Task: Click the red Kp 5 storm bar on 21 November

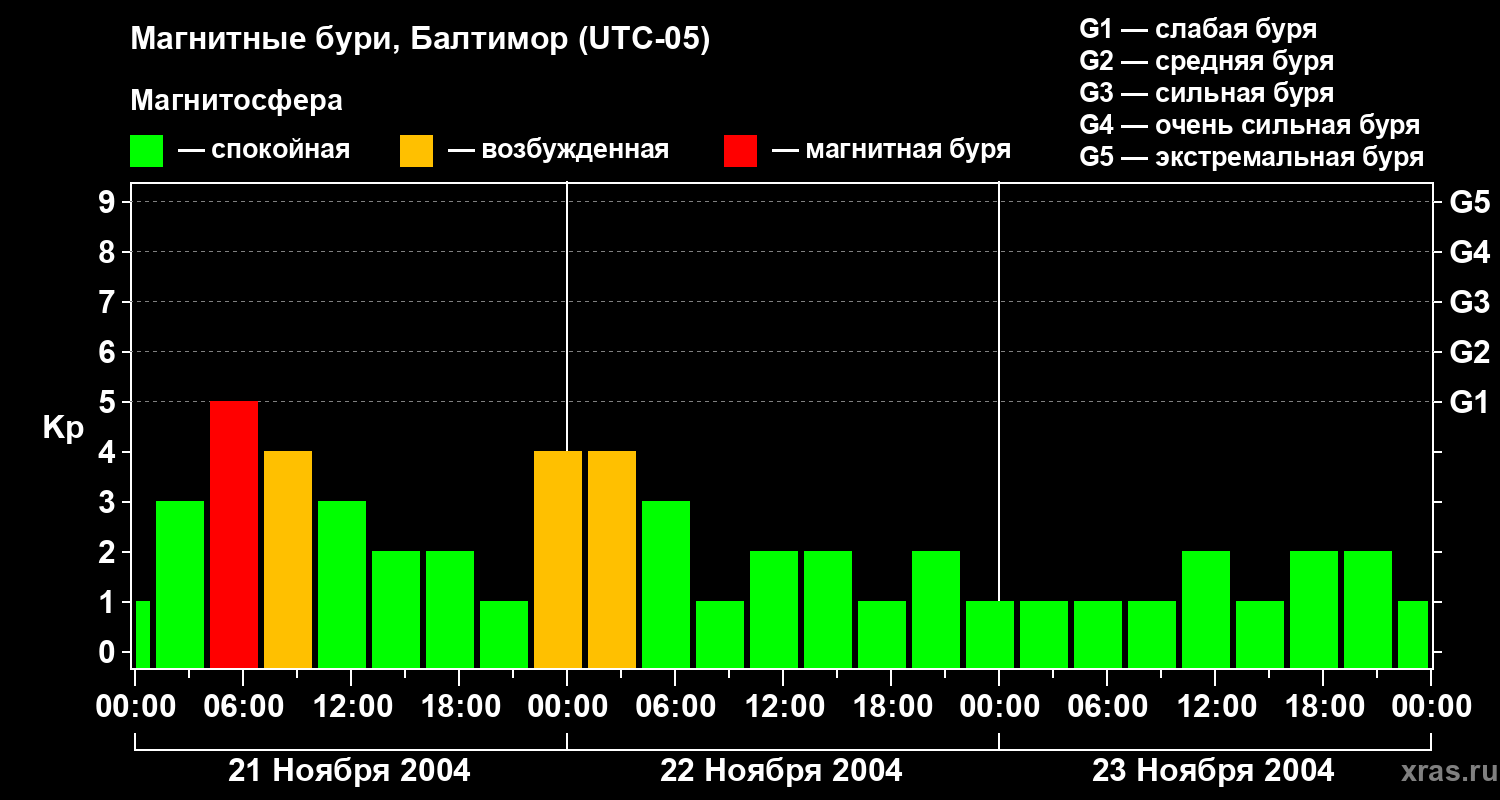Action: pos(234,534)
